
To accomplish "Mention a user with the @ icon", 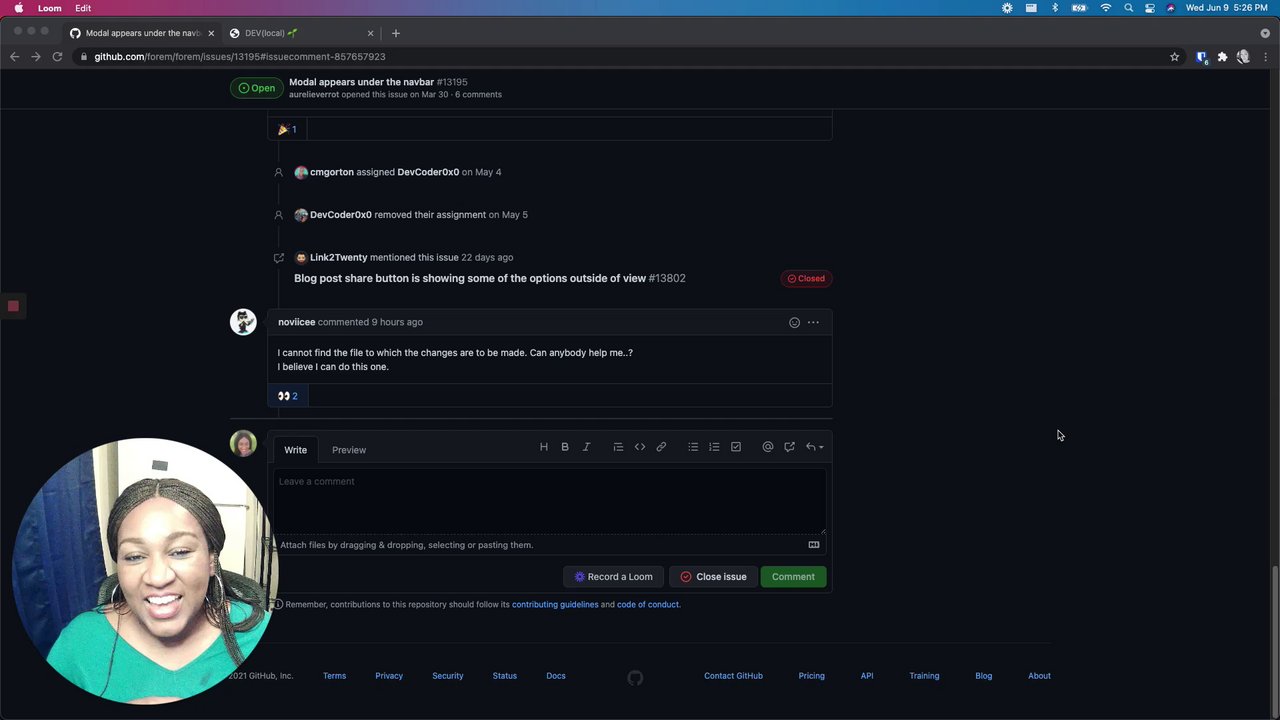I will pyautogui.click(x=768, y=447).
